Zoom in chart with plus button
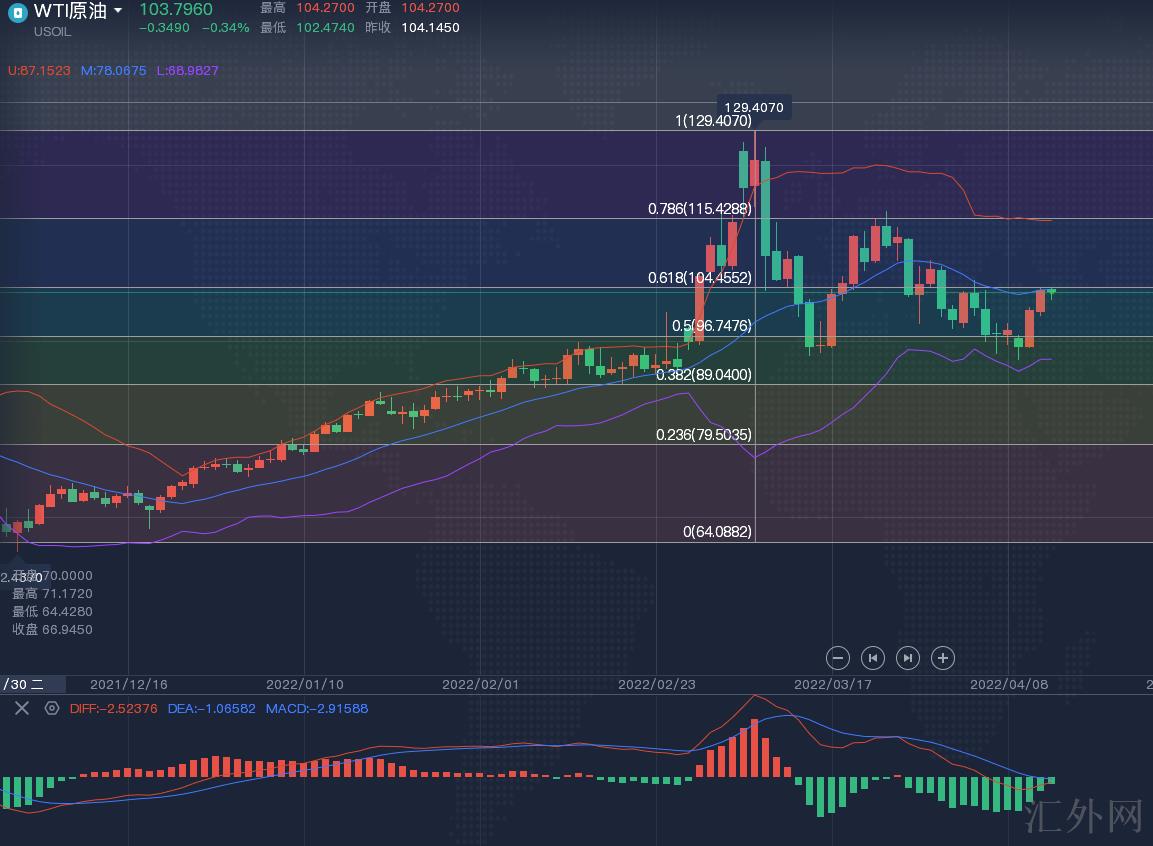Viewport: 1153px width, 846px height. tap(943, 658)
